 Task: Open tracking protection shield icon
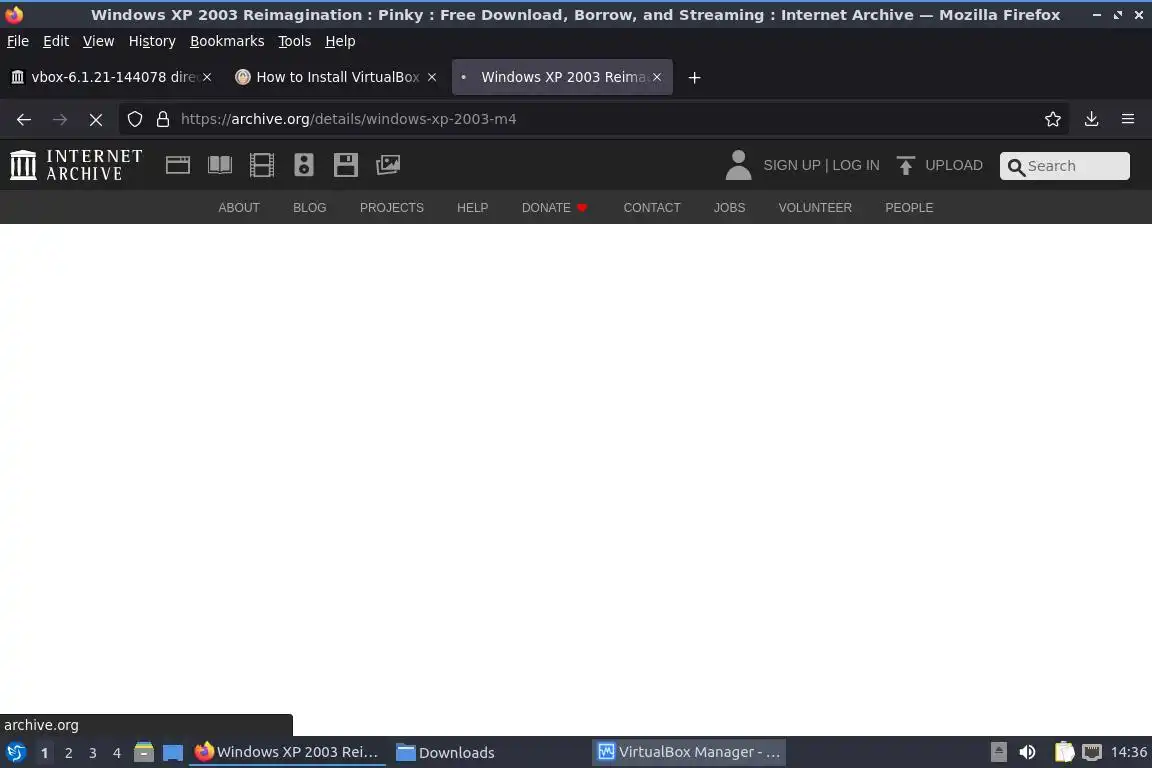(x=134, y=119)
